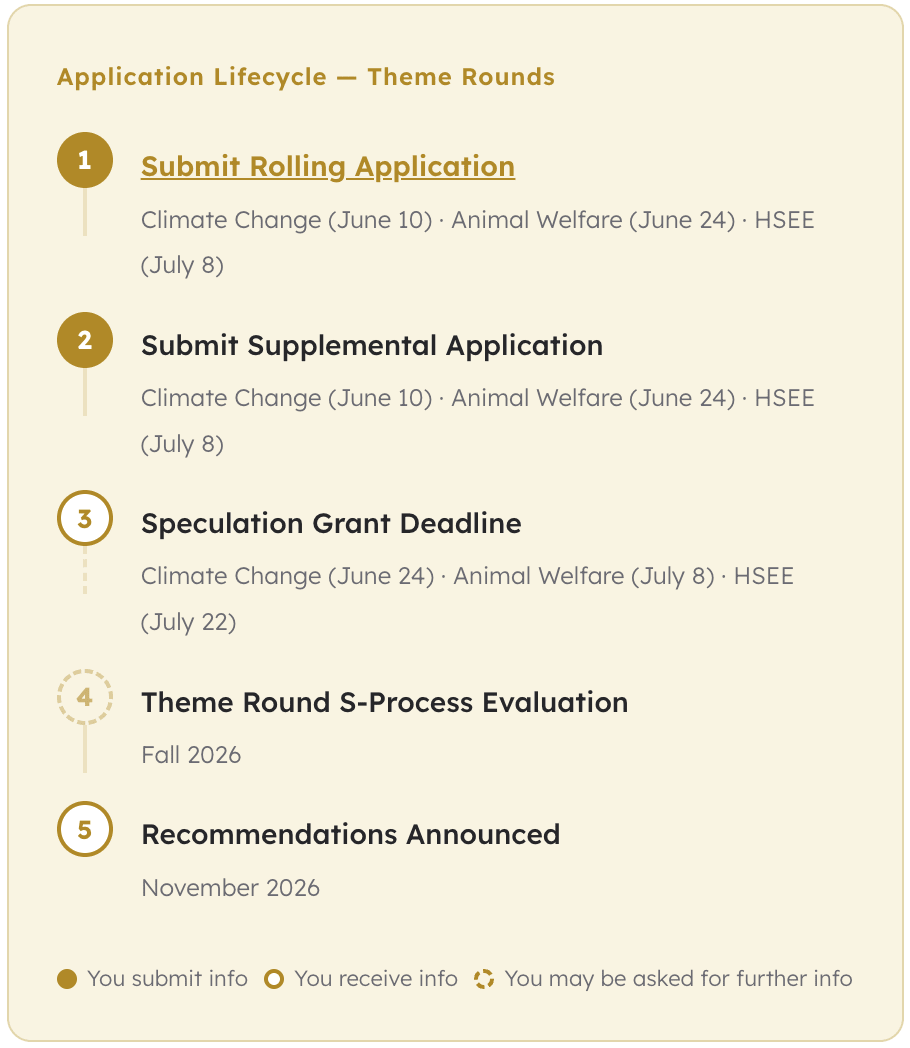The width and height of the screenshot is (910, 1048).
Task: Click the 'You submit info' legend label
Action: [167, 979]
